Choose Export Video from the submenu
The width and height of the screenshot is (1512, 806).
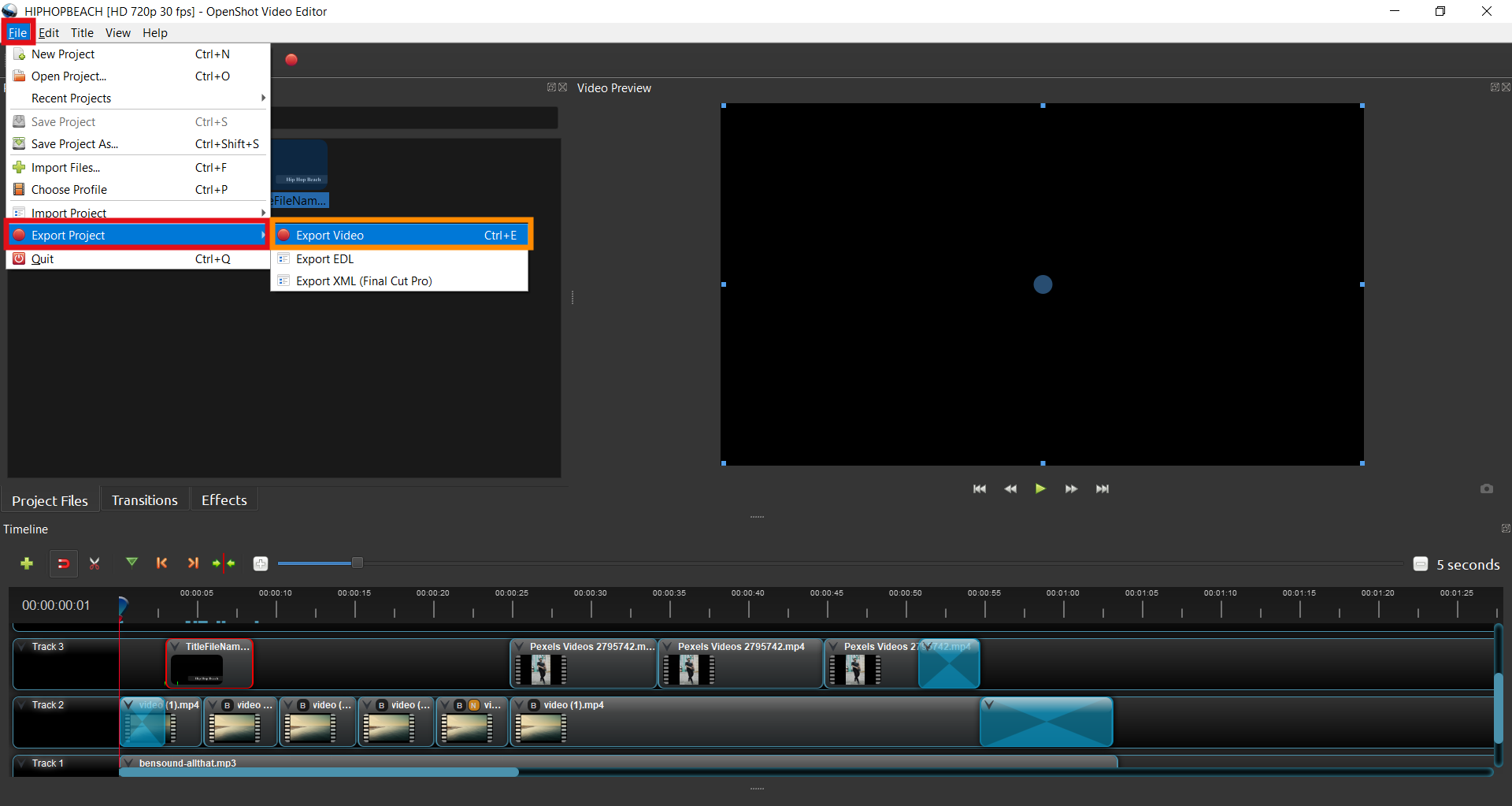402,235
